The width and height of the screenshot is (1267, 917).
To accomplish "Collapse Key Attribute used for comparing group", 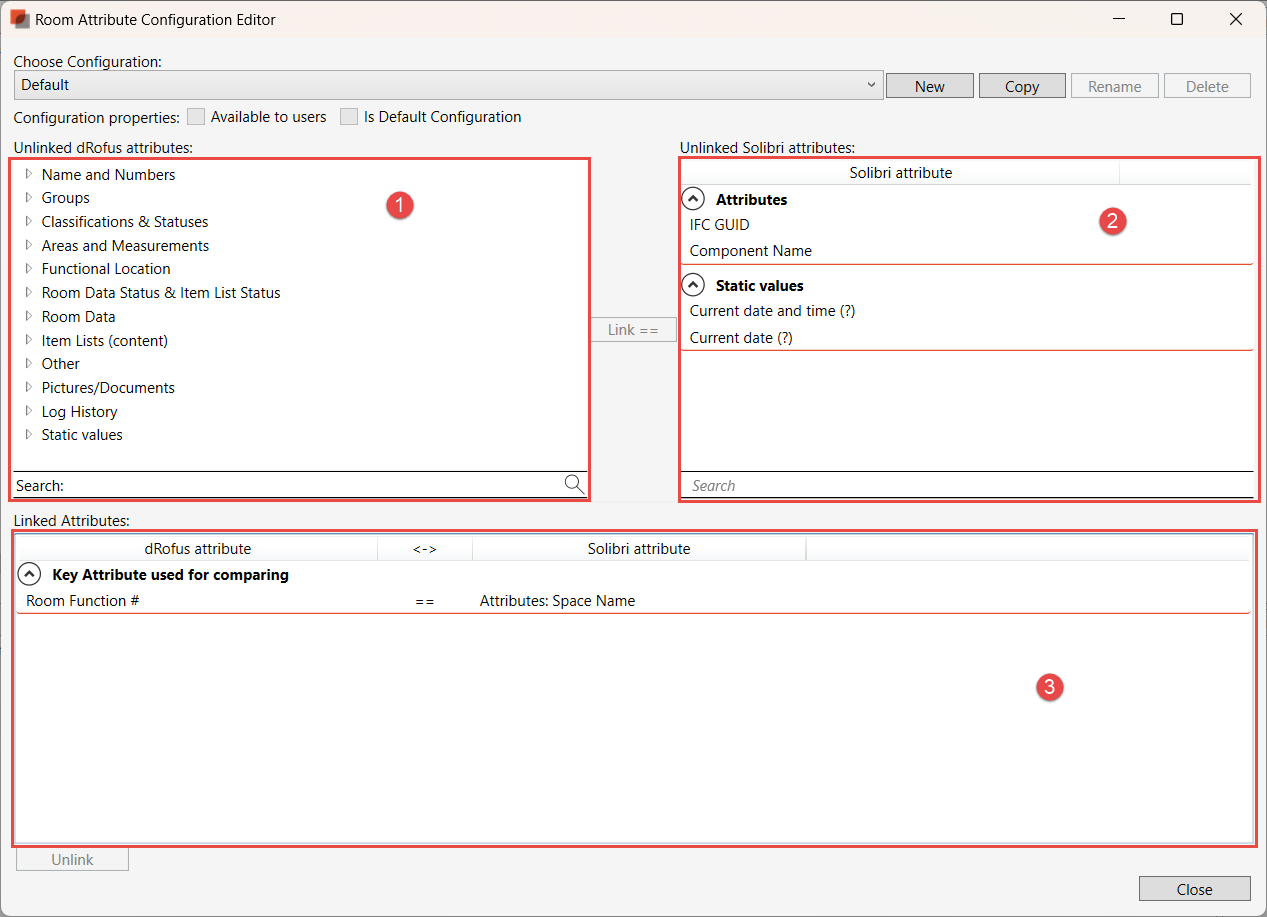I will [30, 574].
